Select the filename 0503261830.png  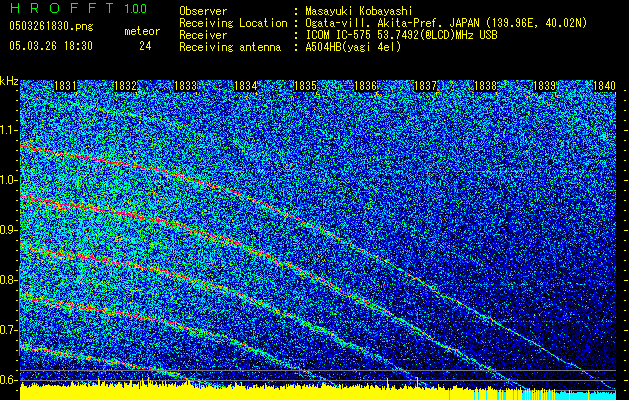[x=51, y=26]
